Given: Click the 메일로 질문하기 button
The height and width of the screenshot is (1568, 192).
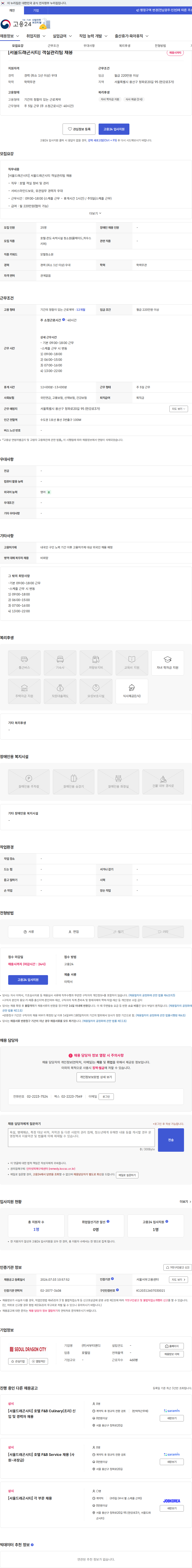Looking at the screenshot, I should pyautogui.click(x=127, y=1175).
